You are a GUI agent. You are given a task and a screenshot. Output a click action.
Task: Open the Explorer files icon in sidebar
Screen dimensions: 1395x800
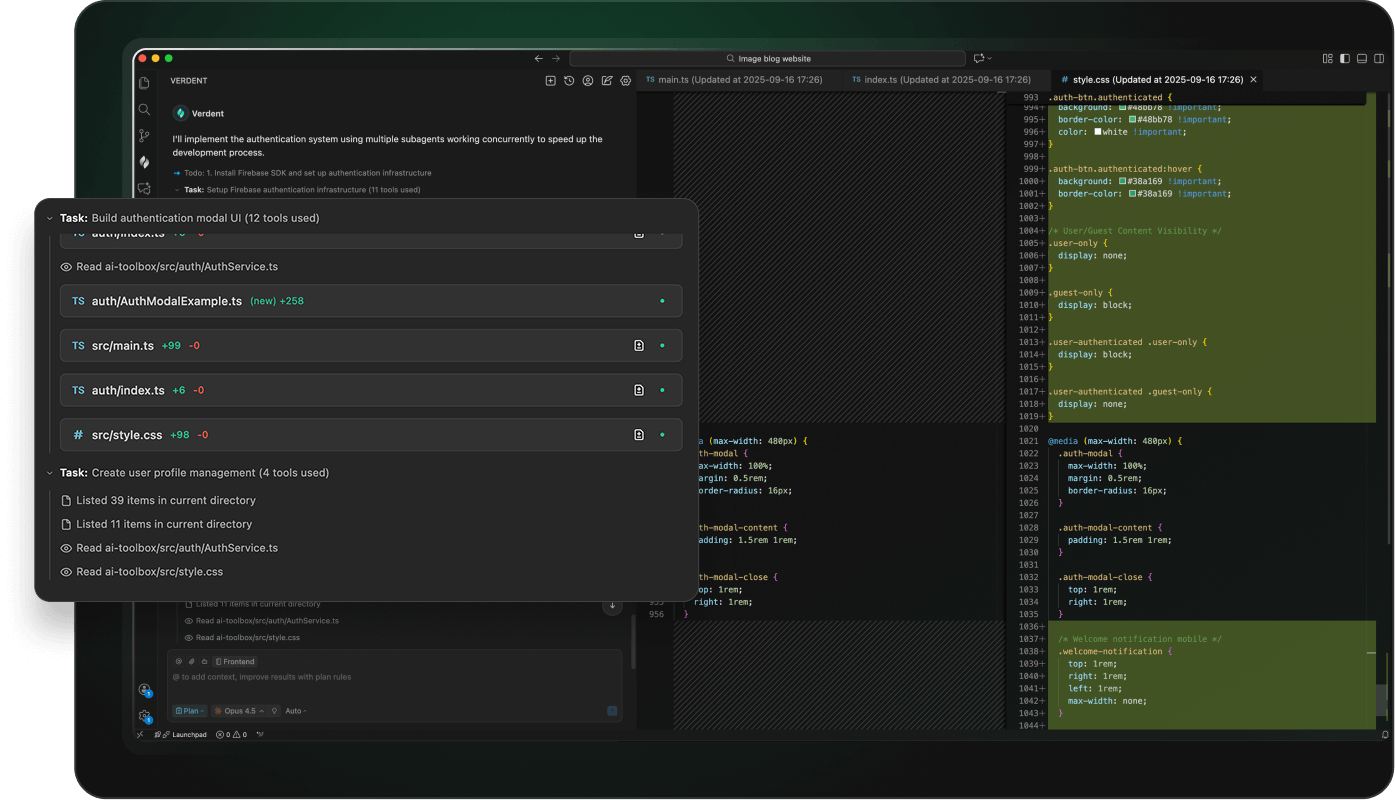click(144, 83)
